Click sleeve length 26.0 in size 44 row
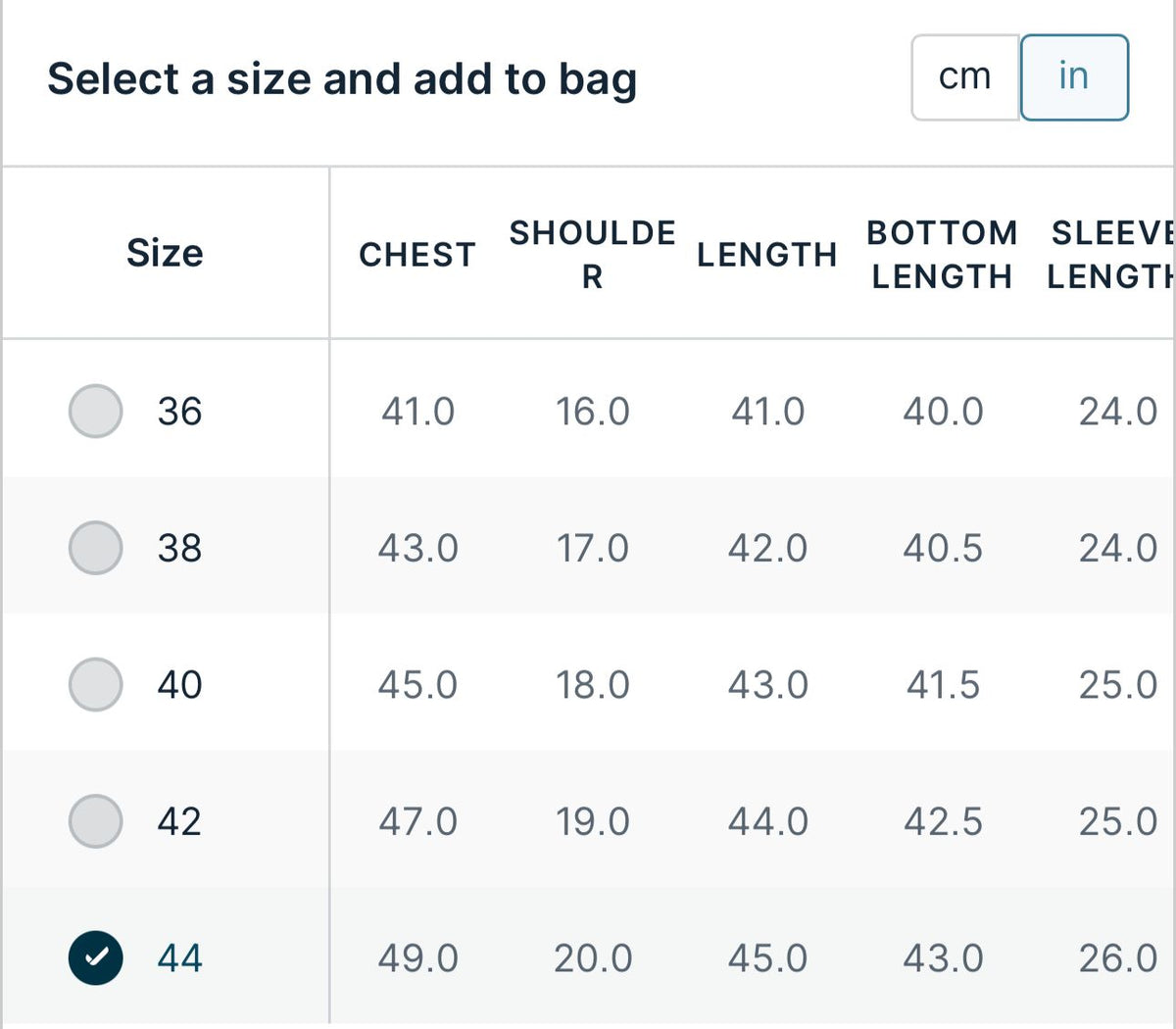The height and width of the screenshot is (1029, 1176). (1118, 958)
